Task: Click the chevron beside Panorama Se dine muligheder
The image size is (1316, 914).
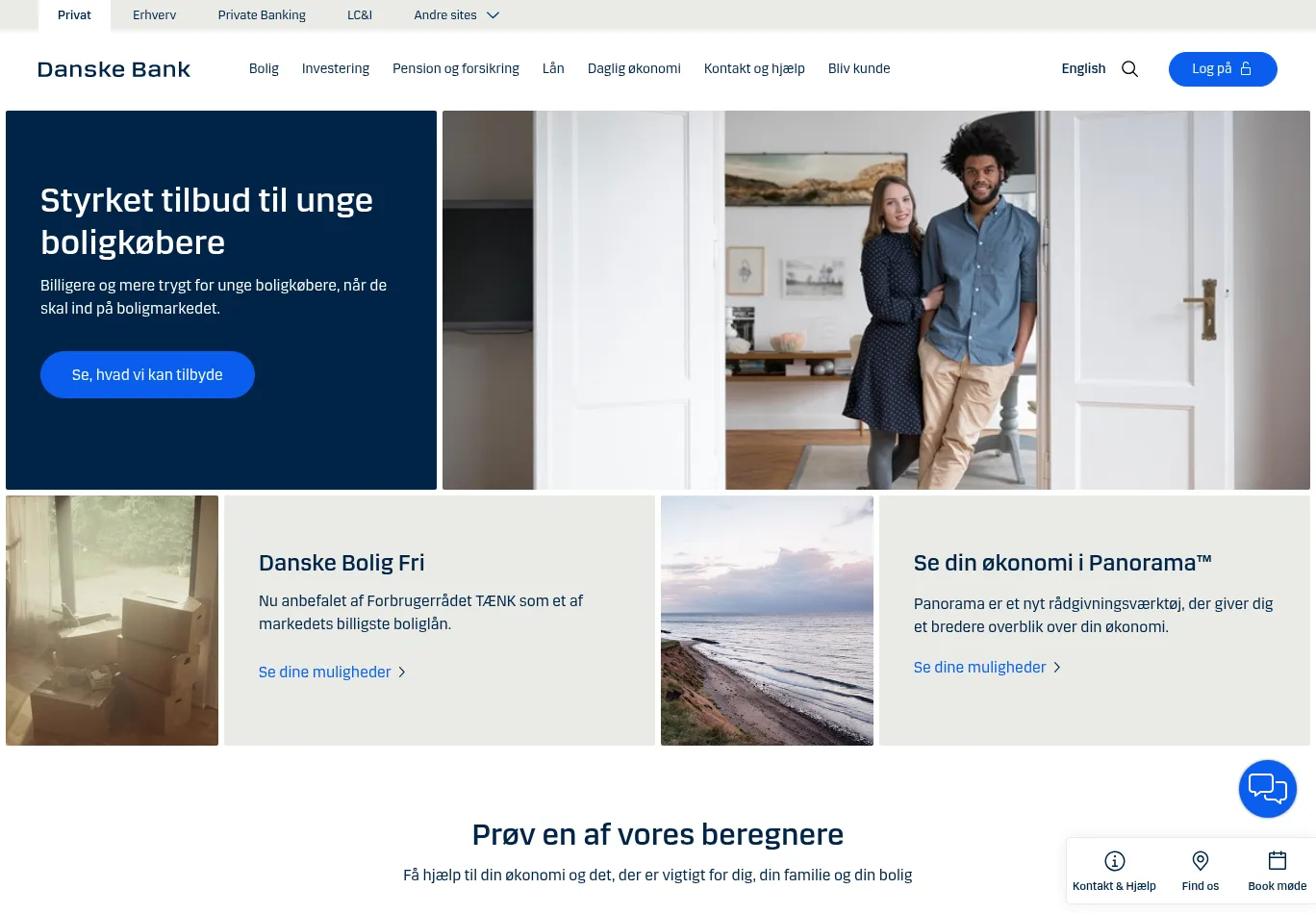Action: click(x=1056, y=668)
